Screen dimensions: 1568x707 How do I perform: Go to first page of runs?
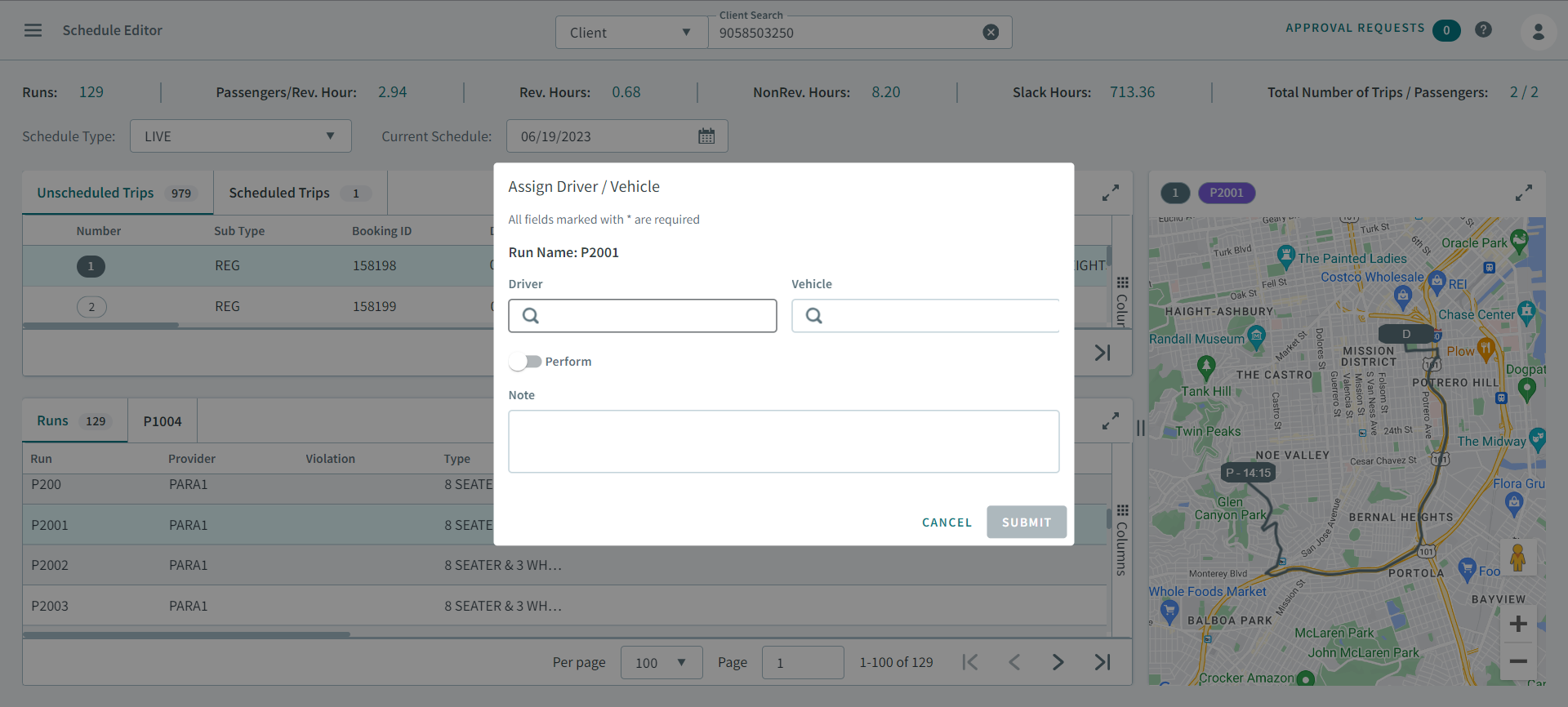coord(970,662)
